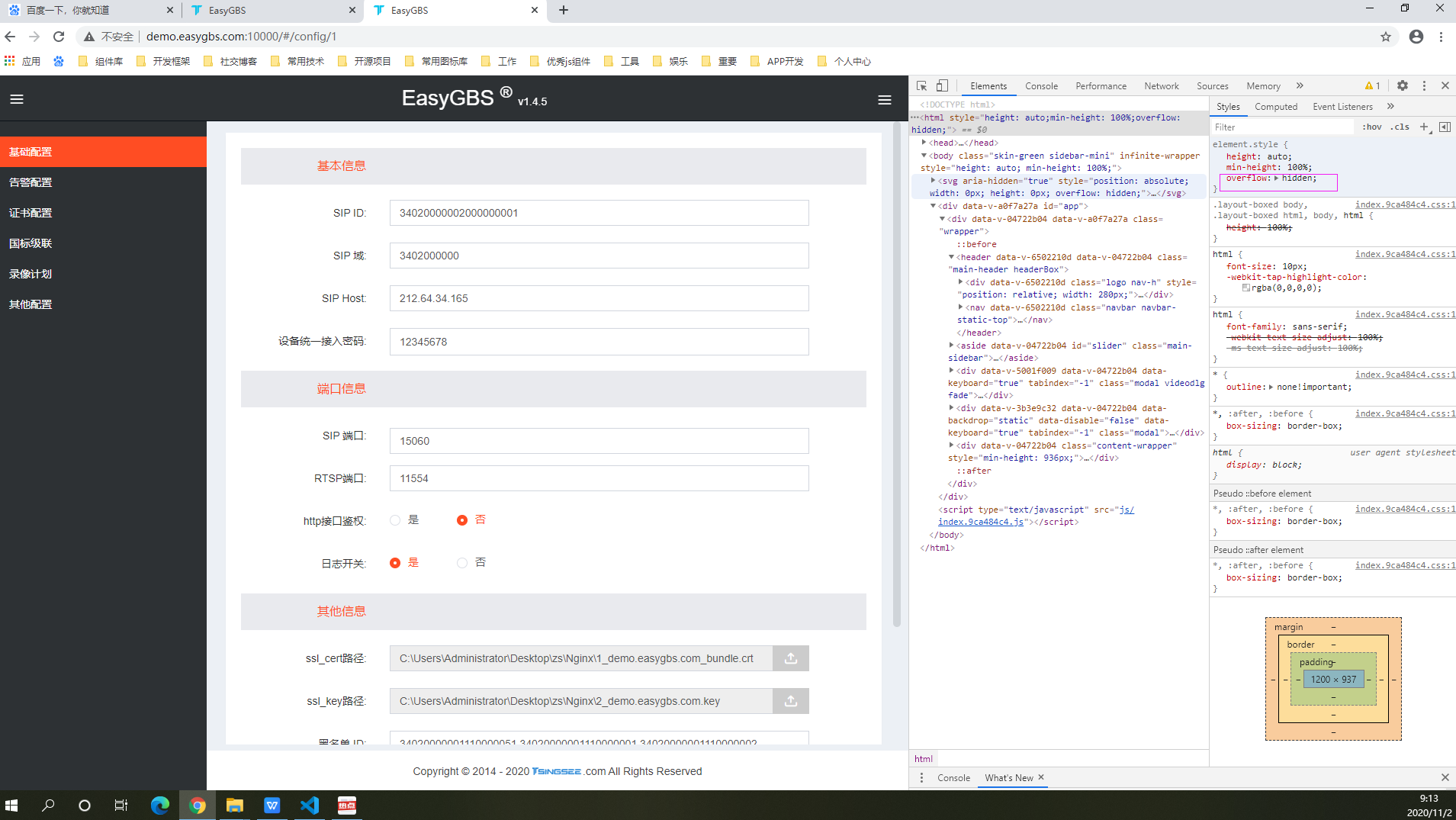
Task: Activate DevTools element inspector icon
Action: [x=921, y=85]
